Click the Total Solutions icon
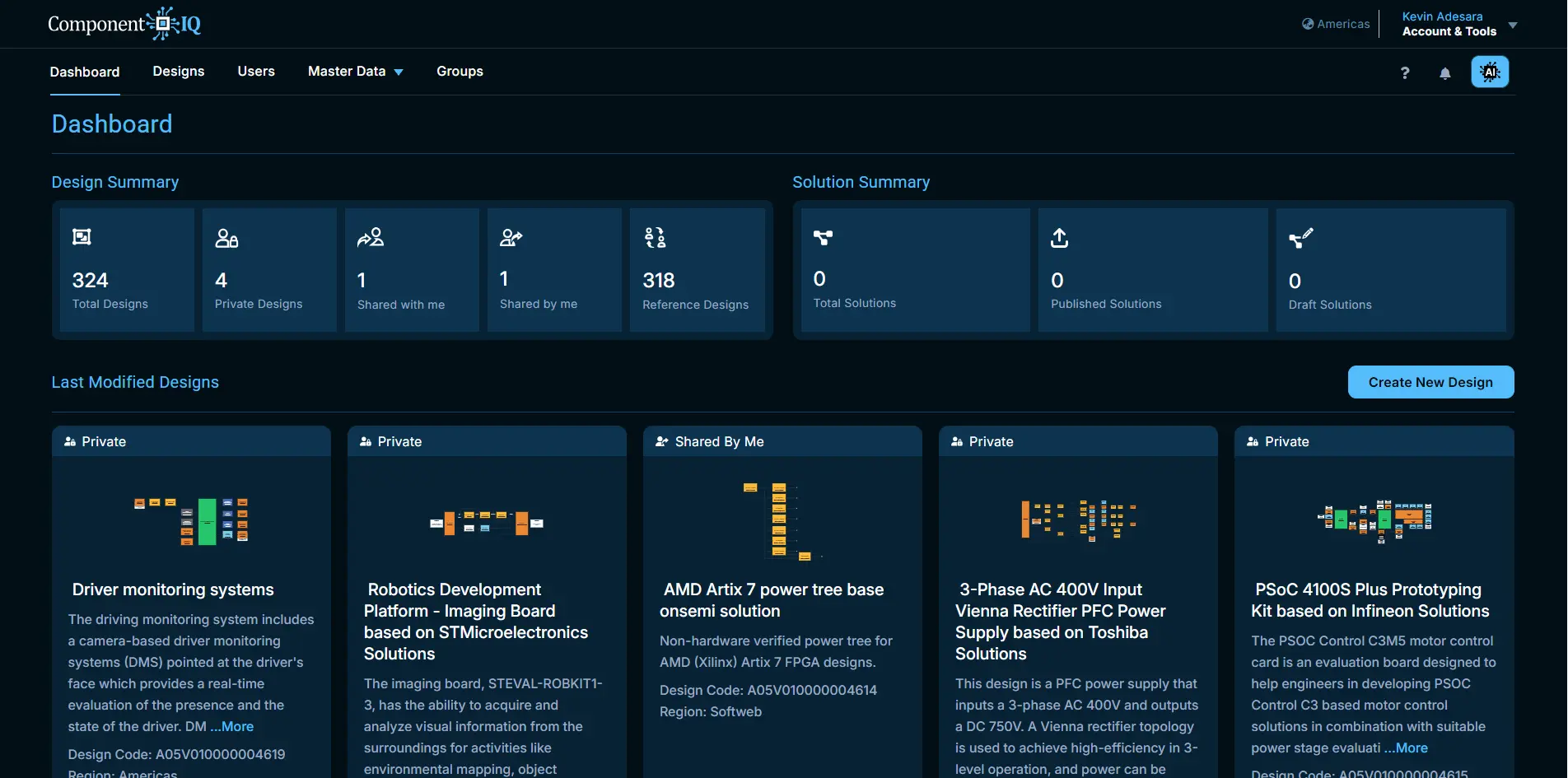The height and width of the screenshot is (778, 1568). point(824,238)
